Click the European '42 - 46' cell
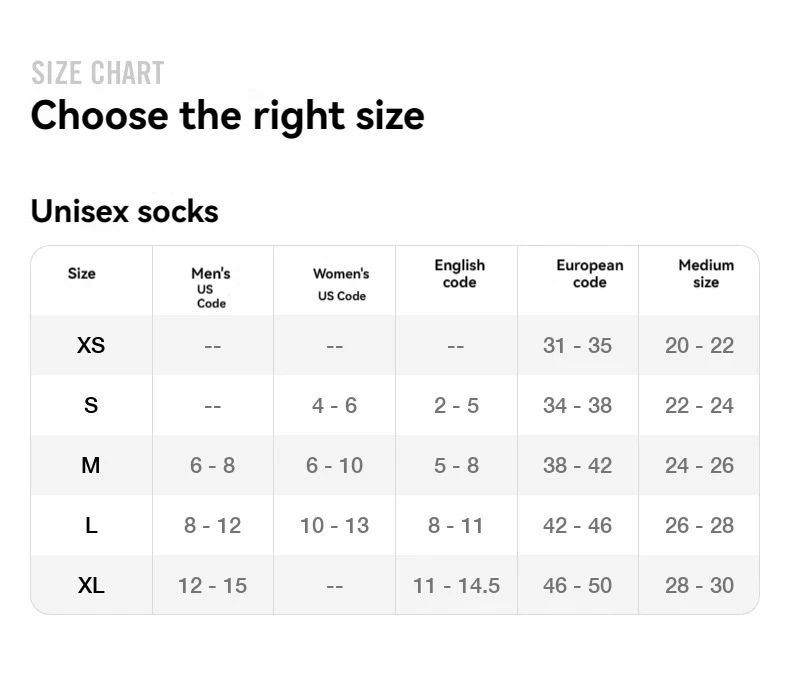This screenshot has width=790, height=675. click(577, 526)
